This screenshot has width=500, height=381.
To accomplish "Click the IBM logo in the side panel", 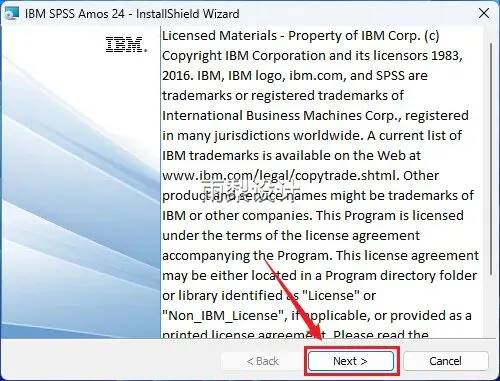I will 126,45.
